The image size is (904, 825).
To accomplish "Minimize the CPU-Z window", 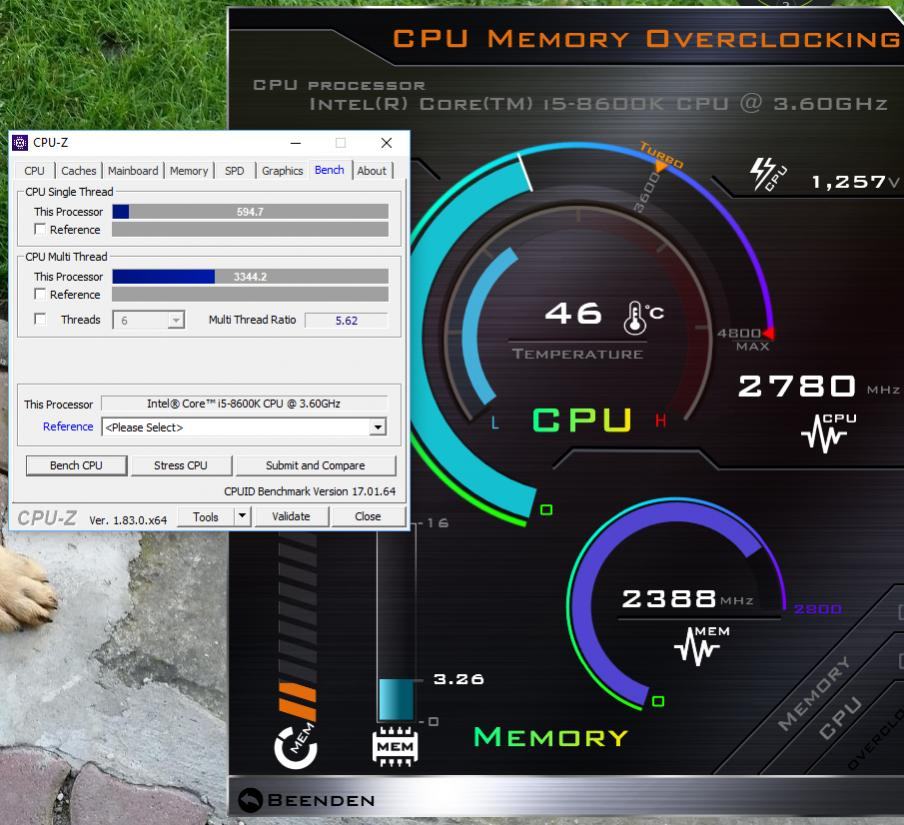I will 296,143.
